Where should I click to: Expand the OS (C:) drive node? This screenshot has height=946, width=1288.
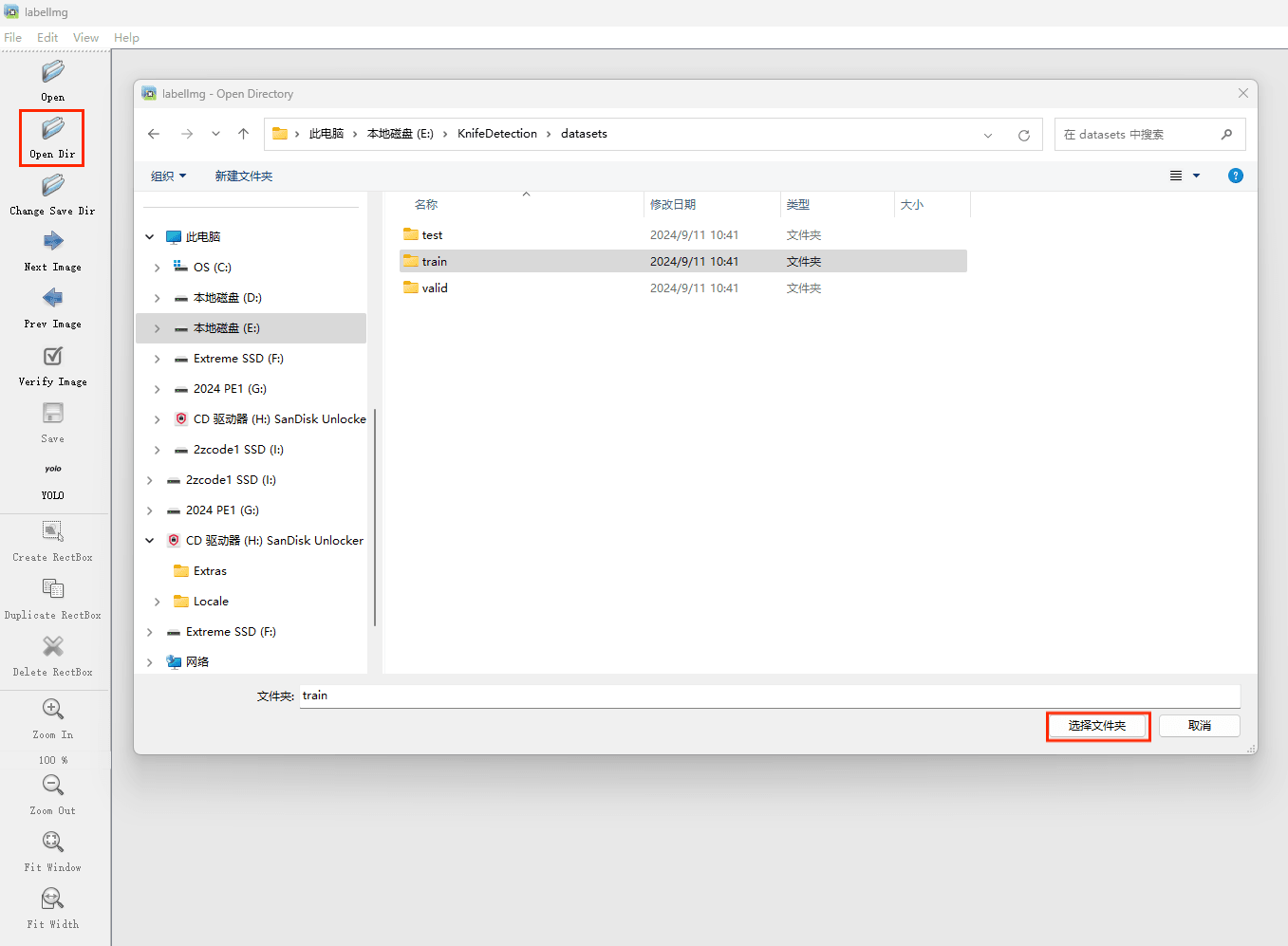[x=157, y=268]
